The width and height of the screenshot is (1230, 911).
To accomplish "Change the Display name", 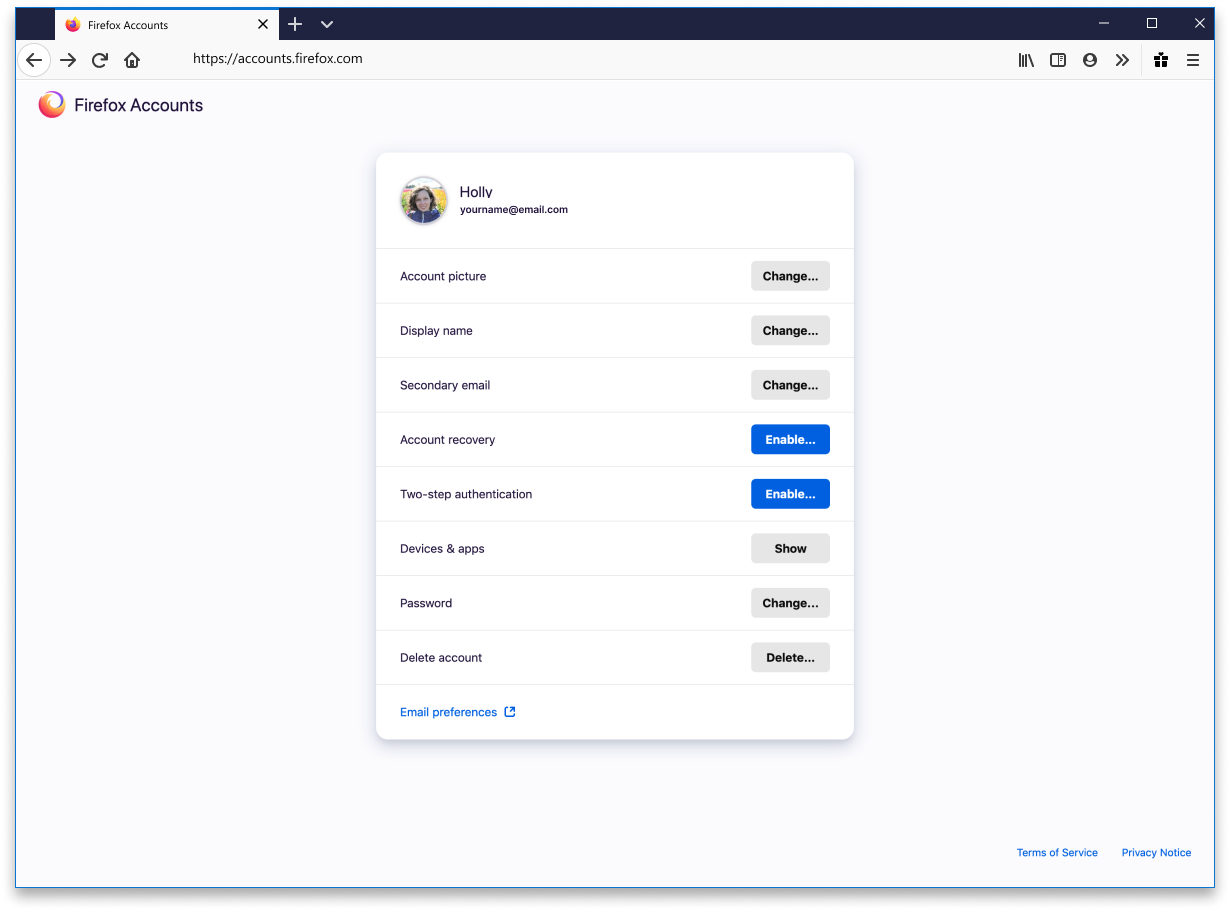I will [x=790, y=331].
